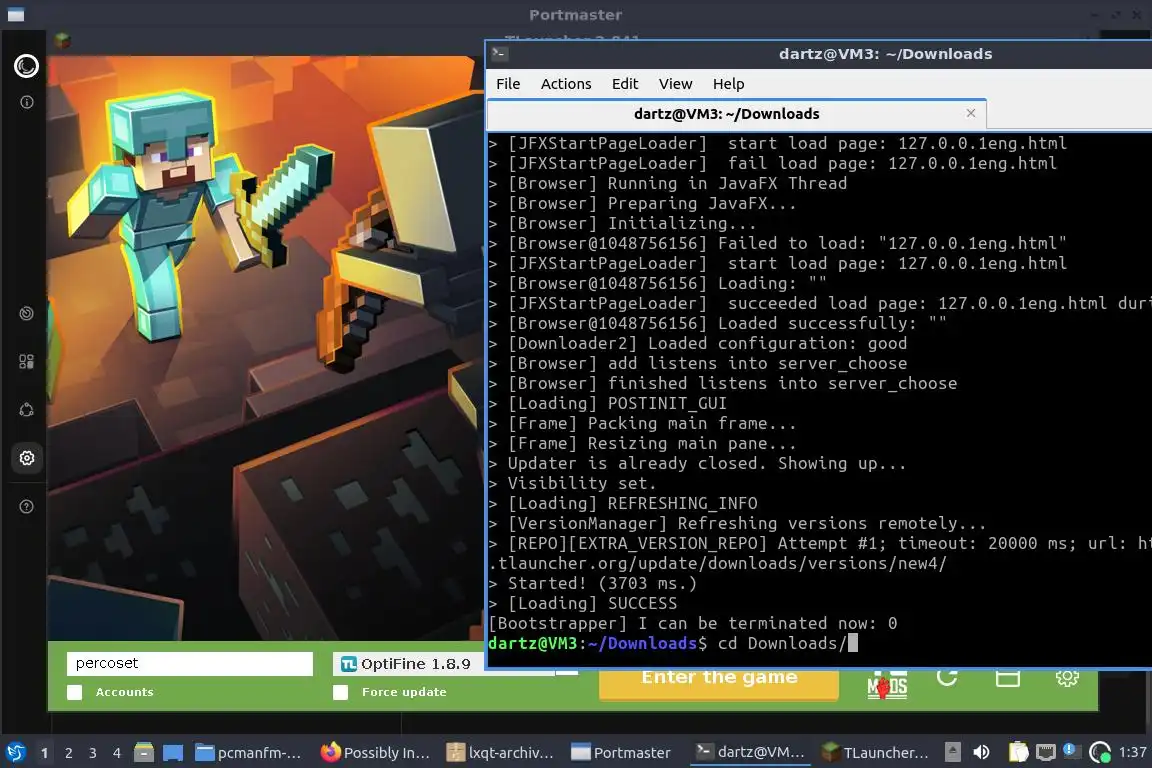Open the terminal File menu

coord(508,84)
